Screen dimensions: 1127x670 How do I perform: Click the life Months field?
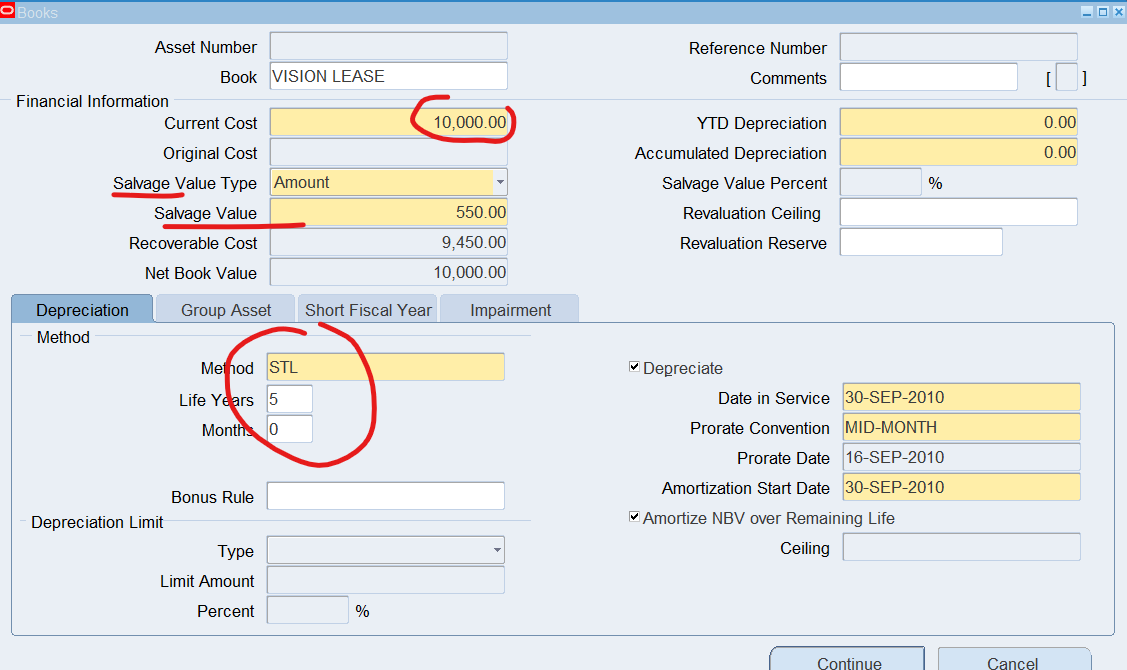pos(290,429)
